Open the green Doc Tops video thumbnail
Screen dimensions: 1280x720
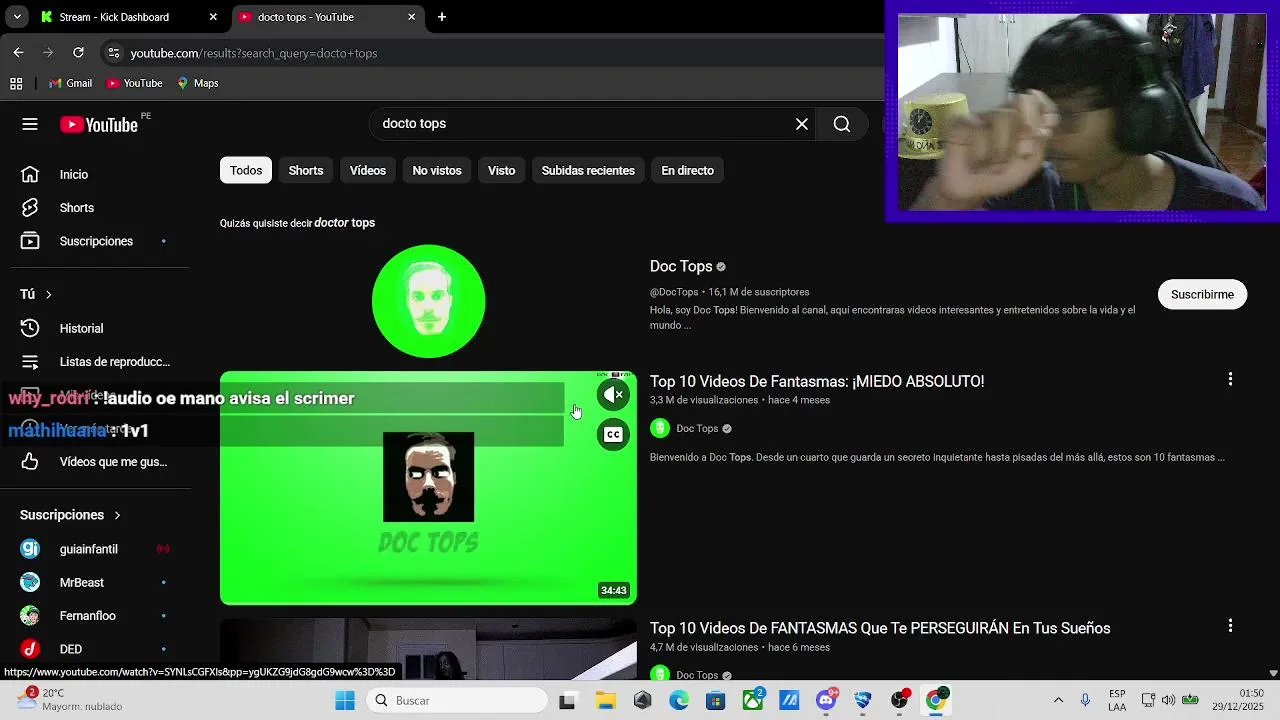tap(428, 488)
